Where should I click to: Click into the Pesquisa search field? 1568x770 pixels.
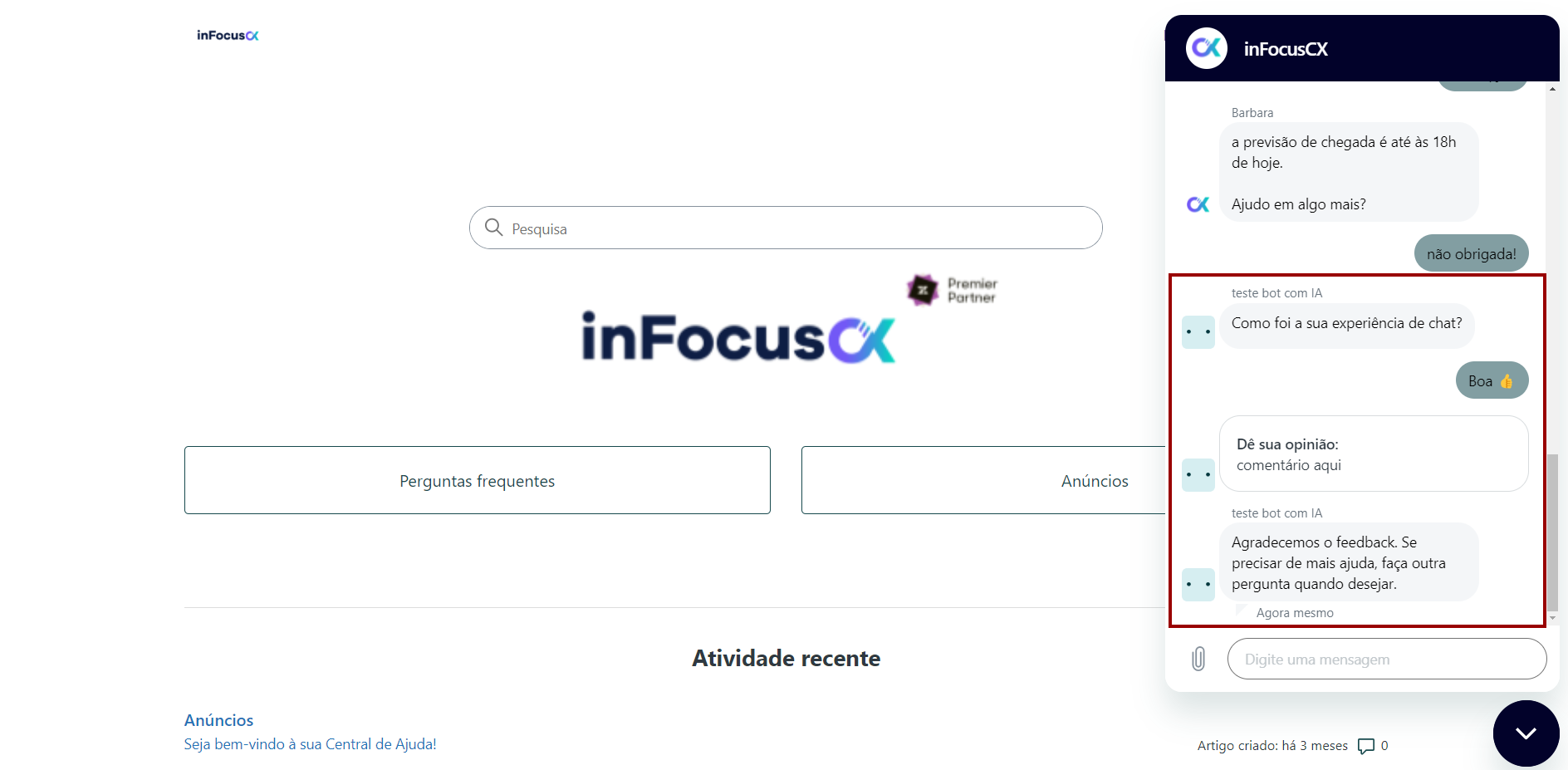[786, 228]
